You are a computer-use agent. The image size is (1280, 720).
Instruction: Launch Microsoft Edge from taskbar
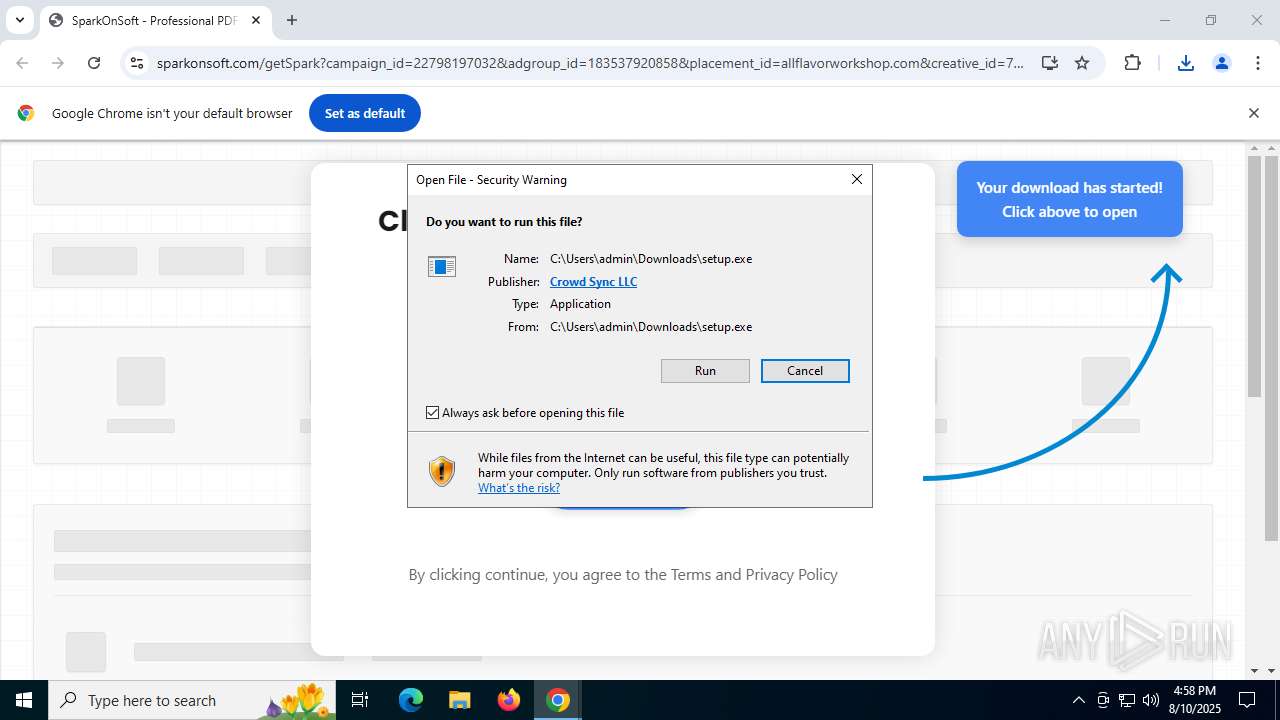click(411, 700)
